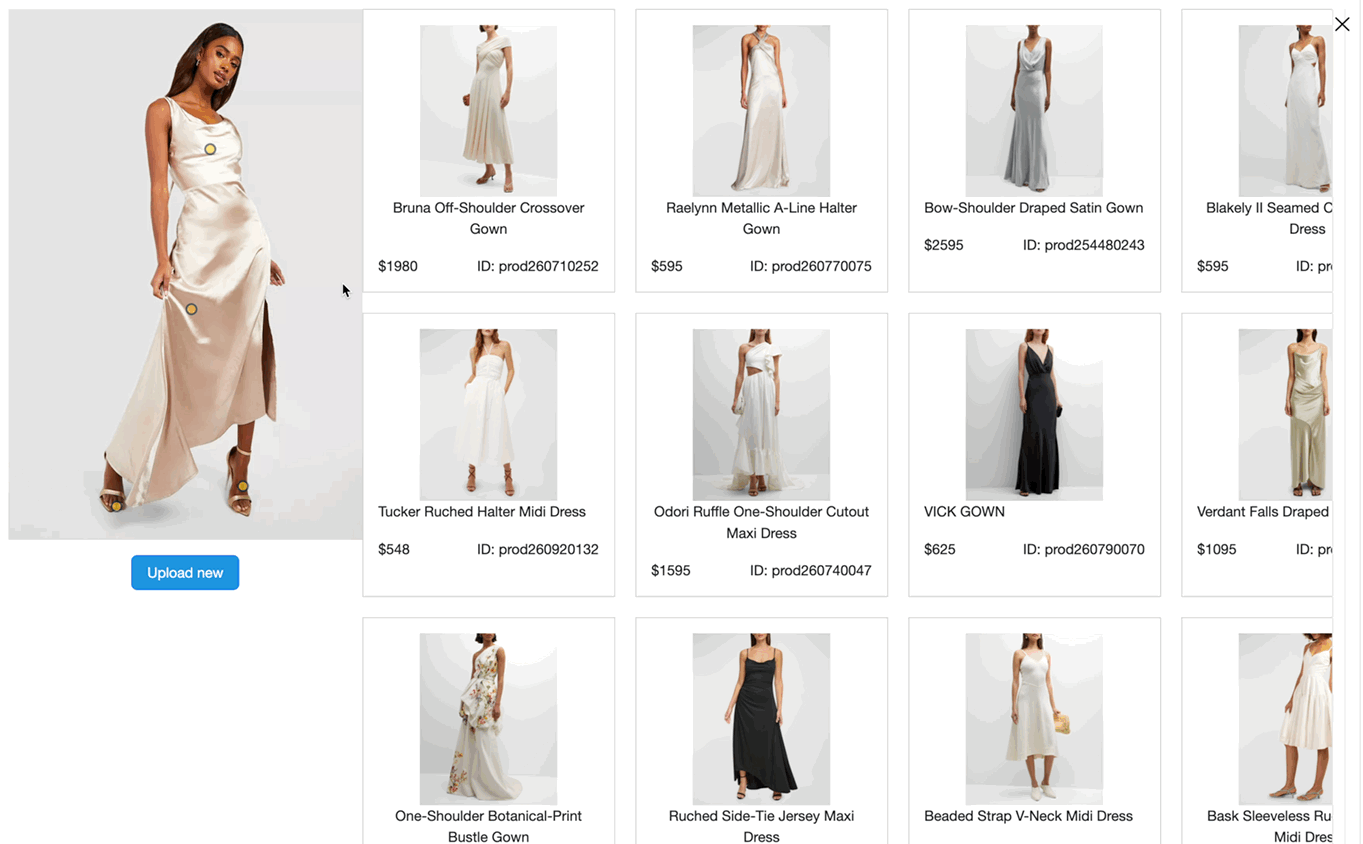The image size is (1363, 844).
Task: Click the uploaded model photo in the beige dress
Action: (186, 275)
